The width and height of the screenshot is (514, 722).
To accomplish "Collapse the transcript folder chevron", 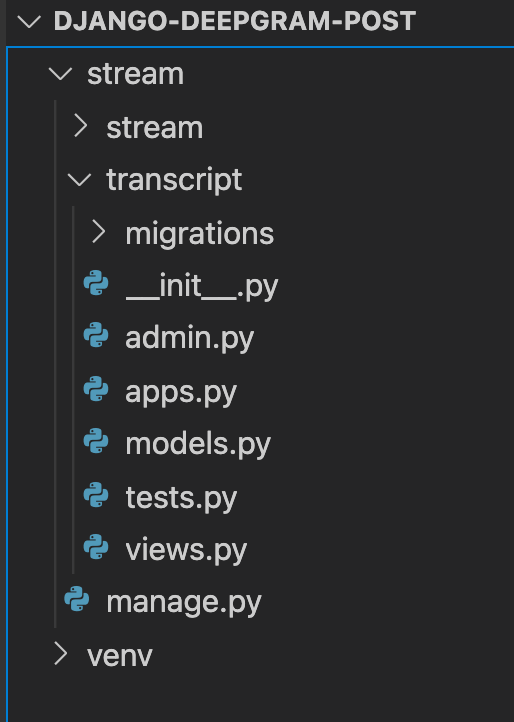I will 79,180.
